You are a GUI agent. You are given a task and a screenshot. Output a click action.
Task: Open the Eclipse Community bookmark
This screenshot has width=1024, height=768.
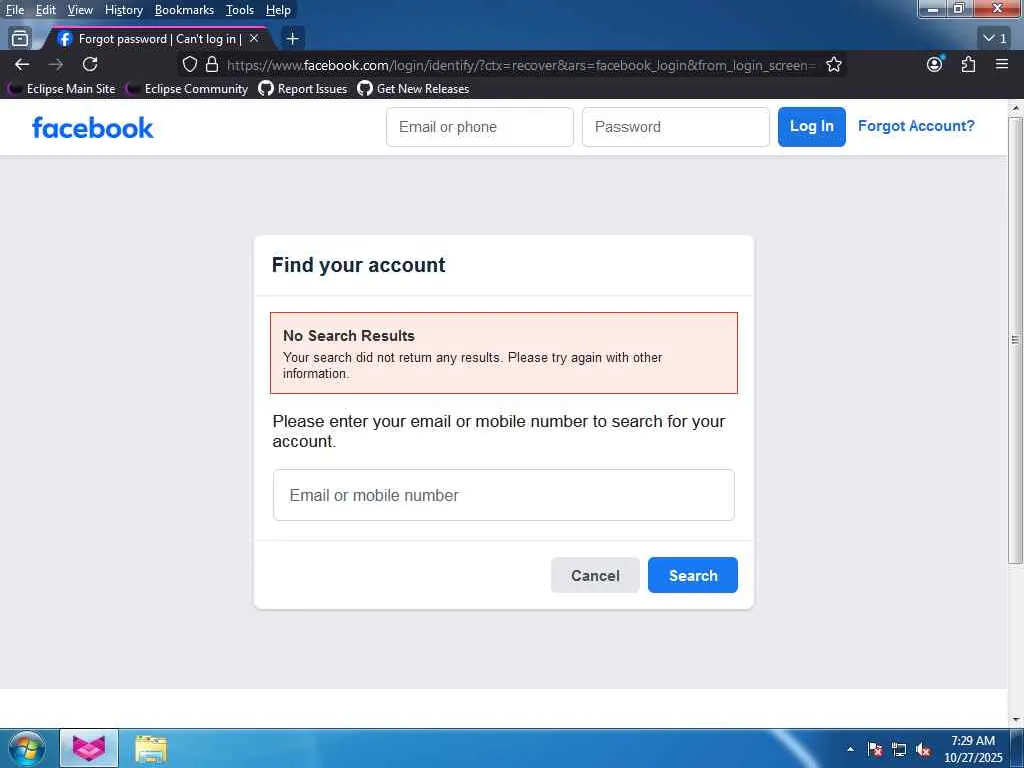(x=187, y=89)
